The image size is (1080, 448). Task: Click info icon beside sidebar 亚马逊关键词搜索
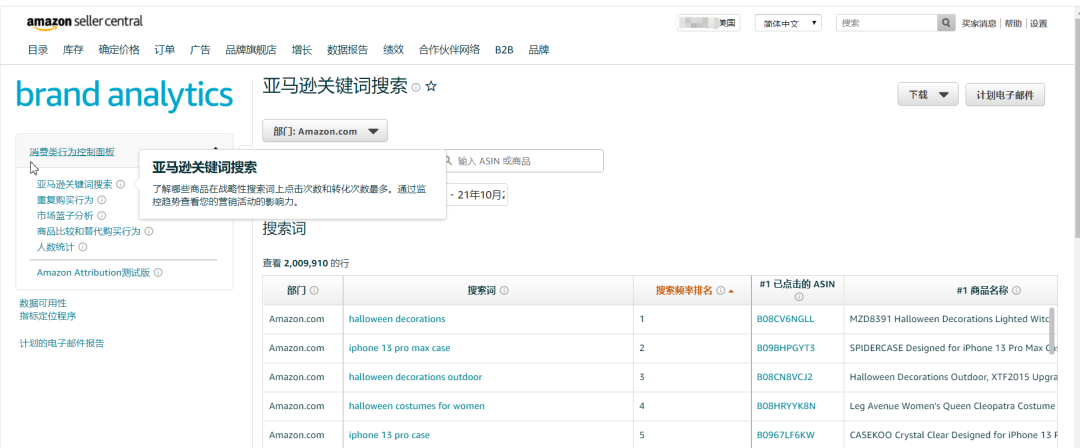(121, 185)
